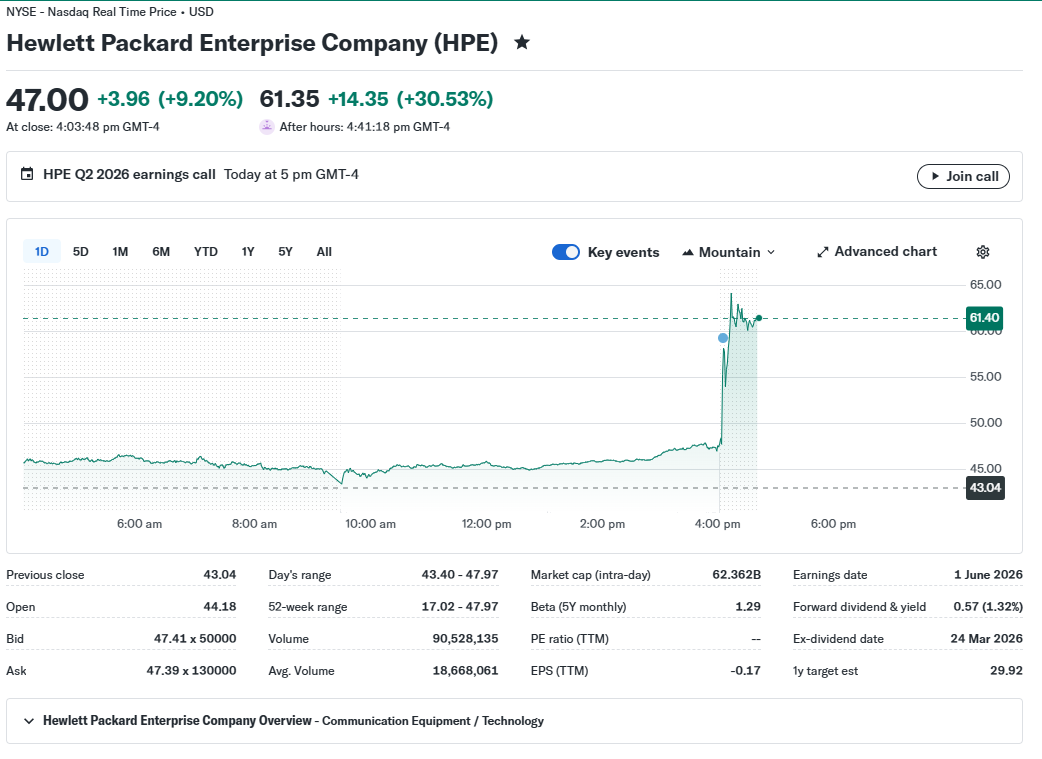This screenshot has height=759, width=1042.
Task: Click the 43.04 previous close marker
Action: pos(985,488)
